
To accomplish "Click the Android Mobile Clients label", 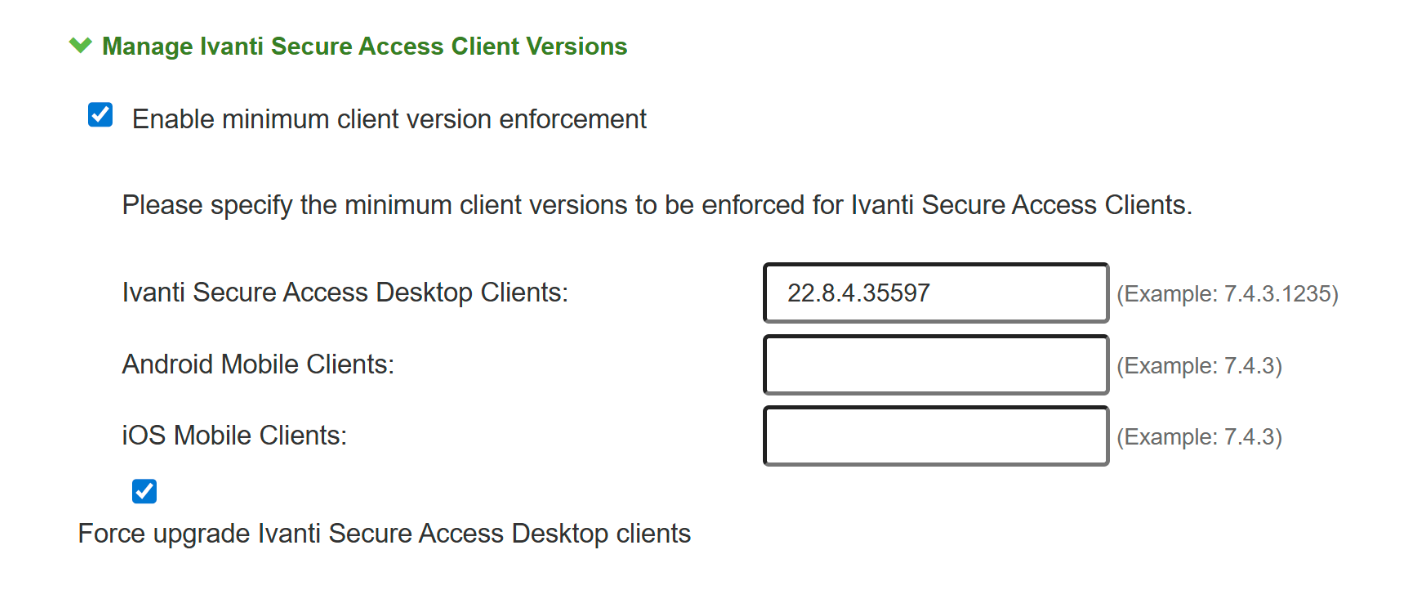I will tap(258, 365).
